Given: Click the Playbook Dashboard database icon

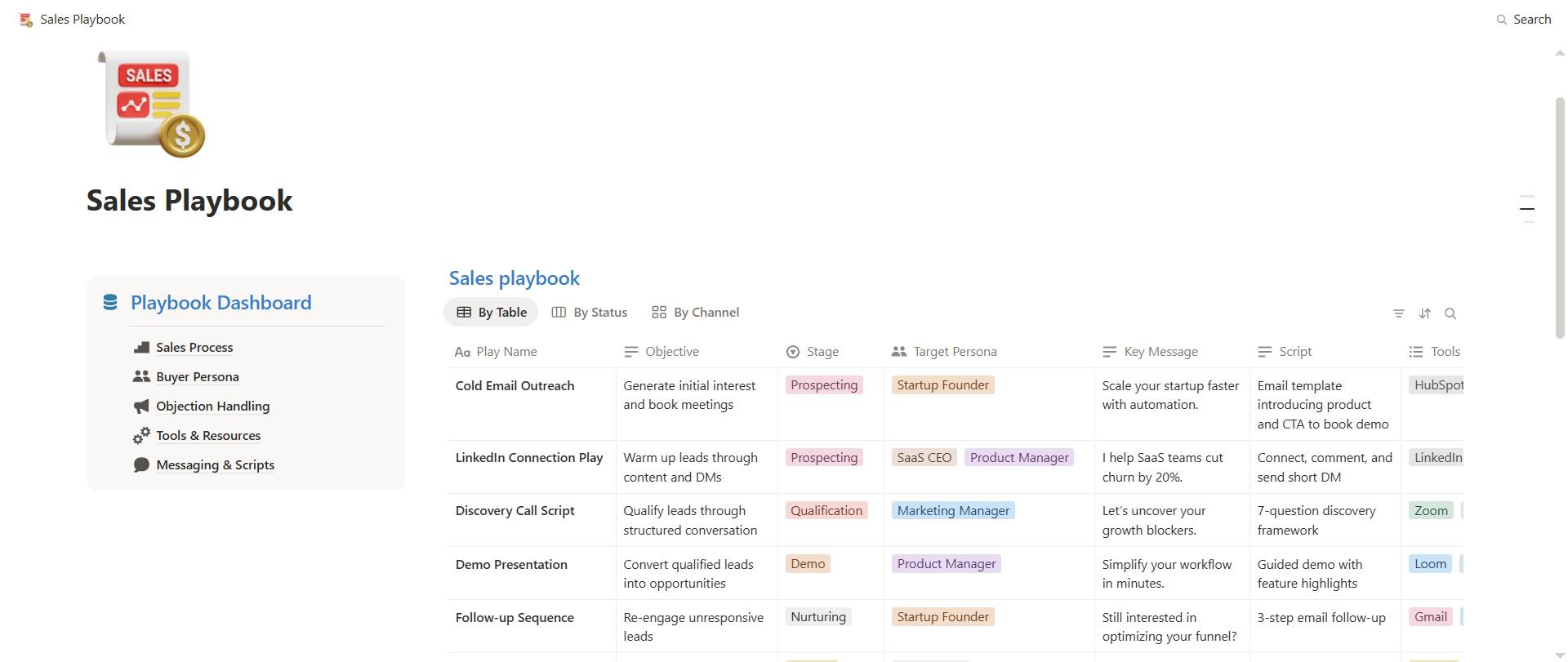Looking at the screenshot, I should point(110,303).
